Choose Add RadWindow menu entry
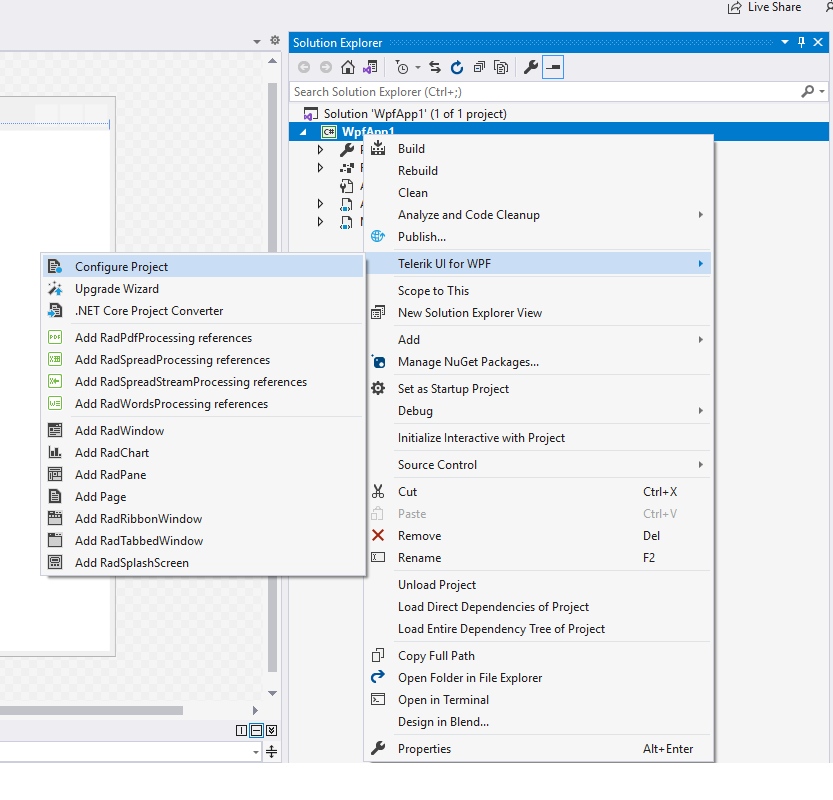833x800 pixels. [x=203, y=431]
